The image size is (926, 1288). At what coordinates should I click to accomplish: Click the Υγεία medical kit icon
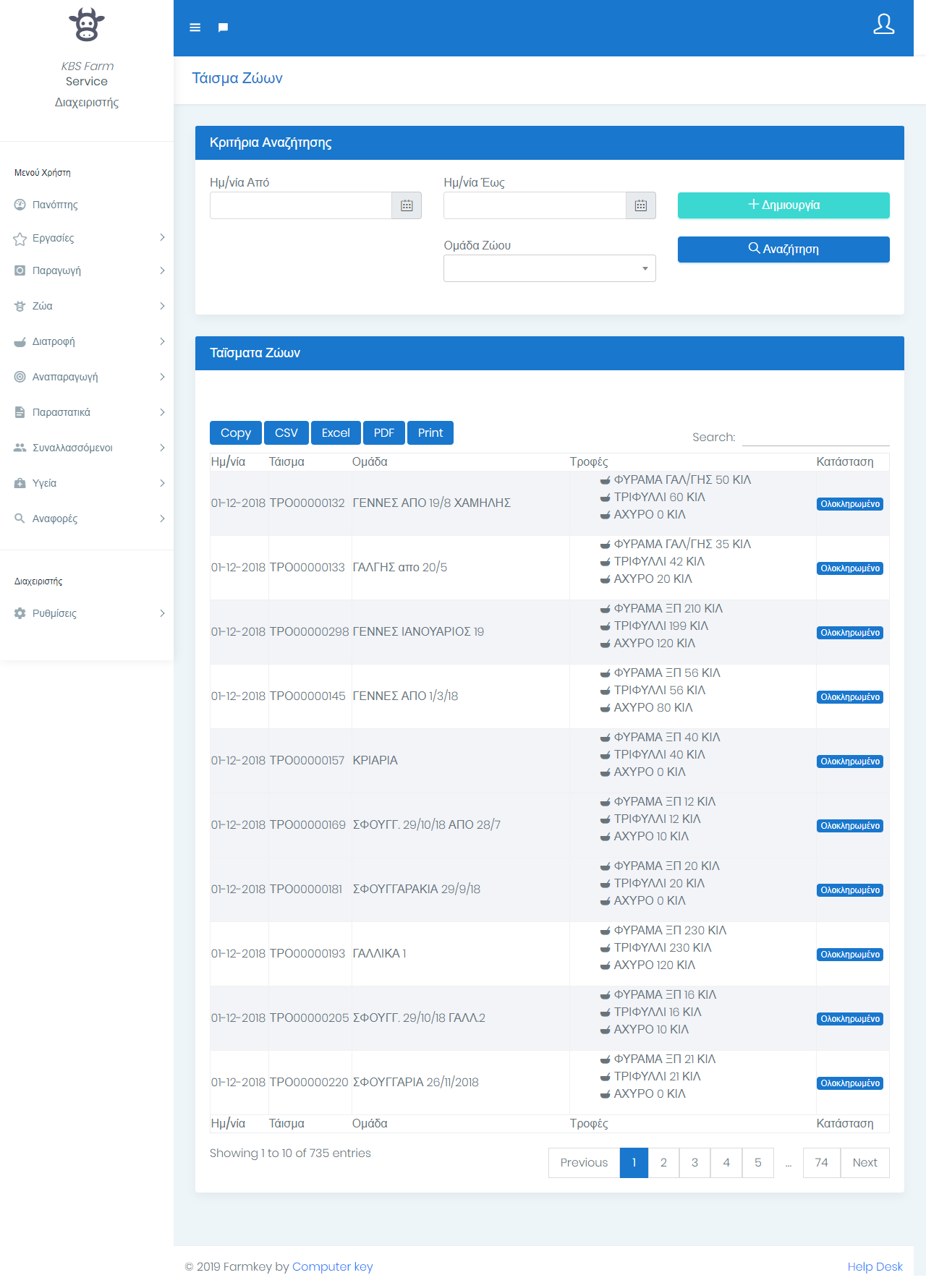pyautogui.click(x=20, y=483)
